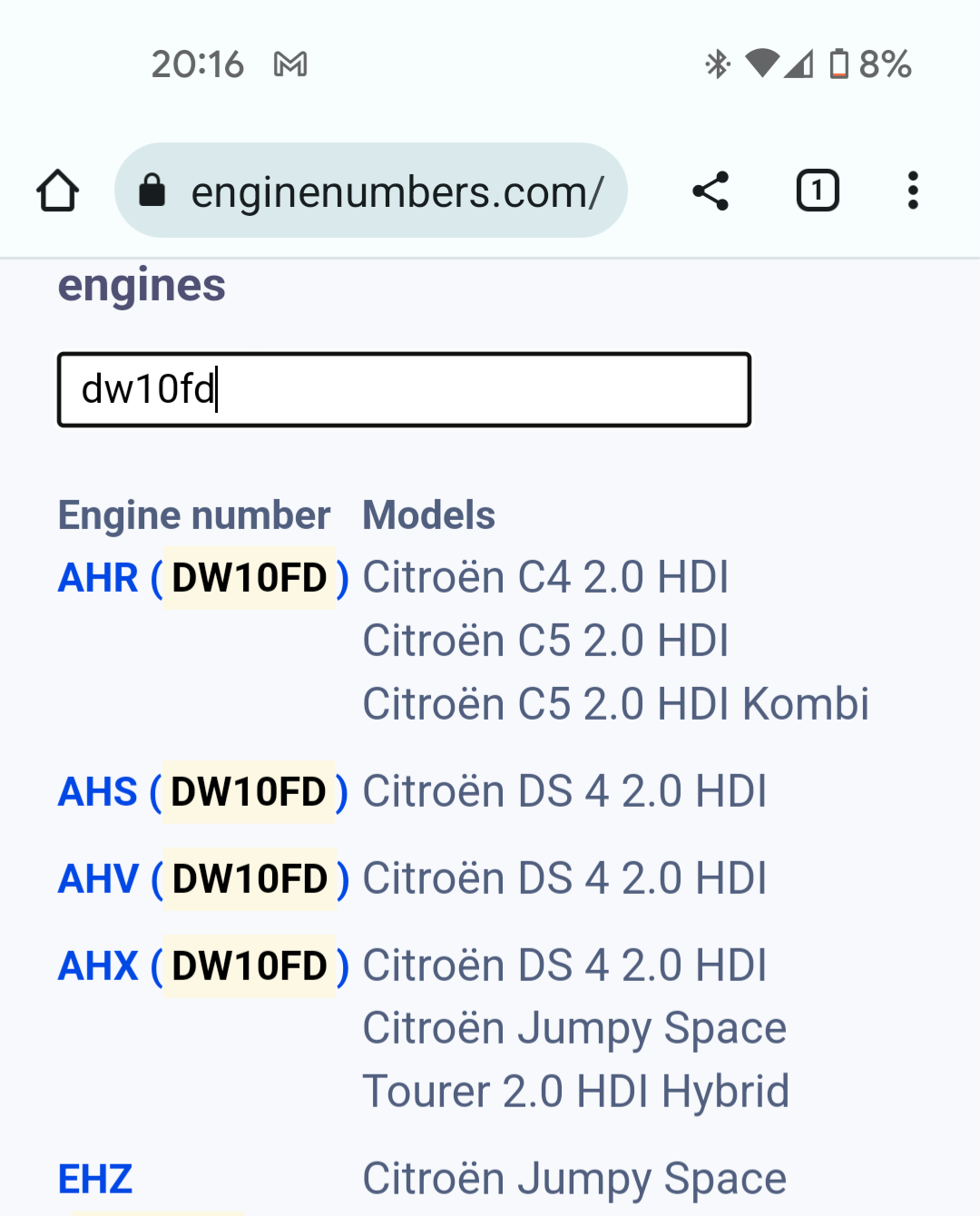Focus the dw10fd search input field
The width and height of the screenshot is (980, 1216).
tap(404, 389)
